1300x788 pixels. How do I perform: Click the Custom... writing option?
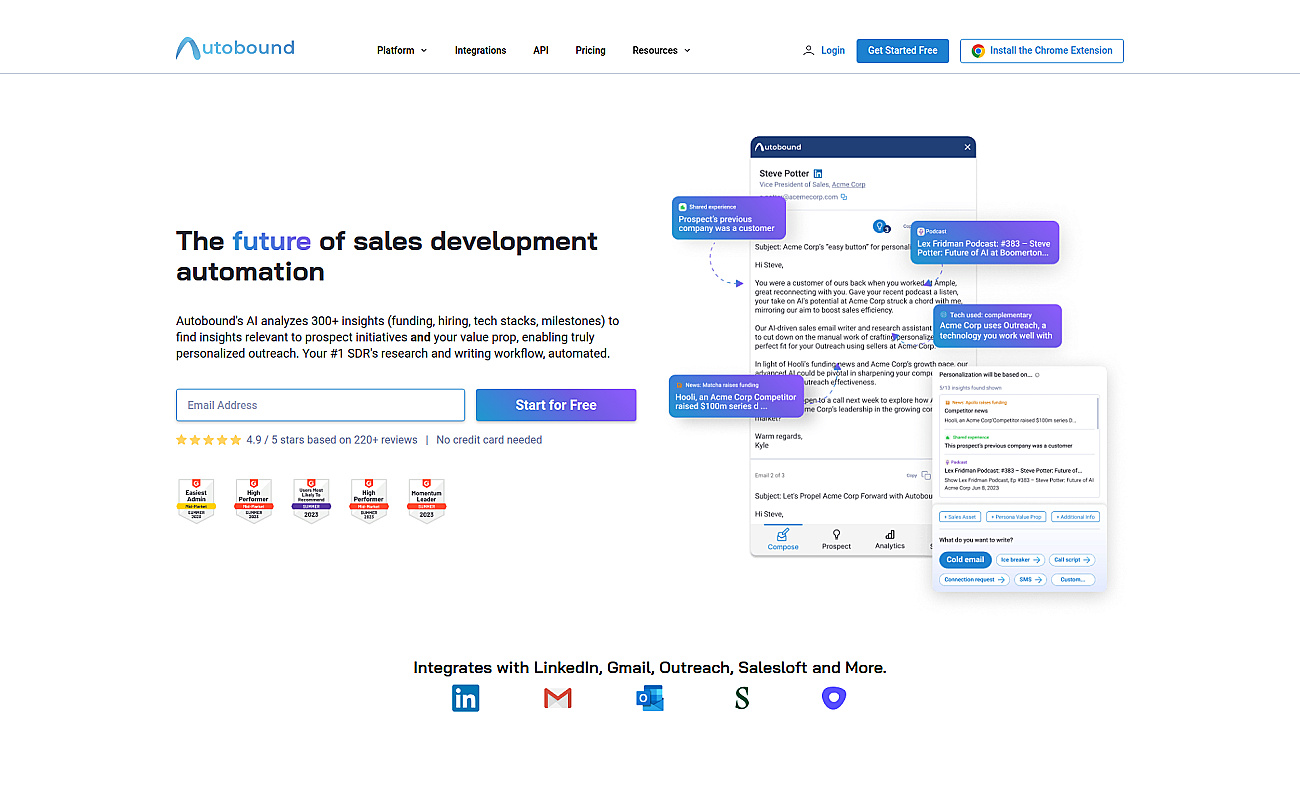[1073, 580]
